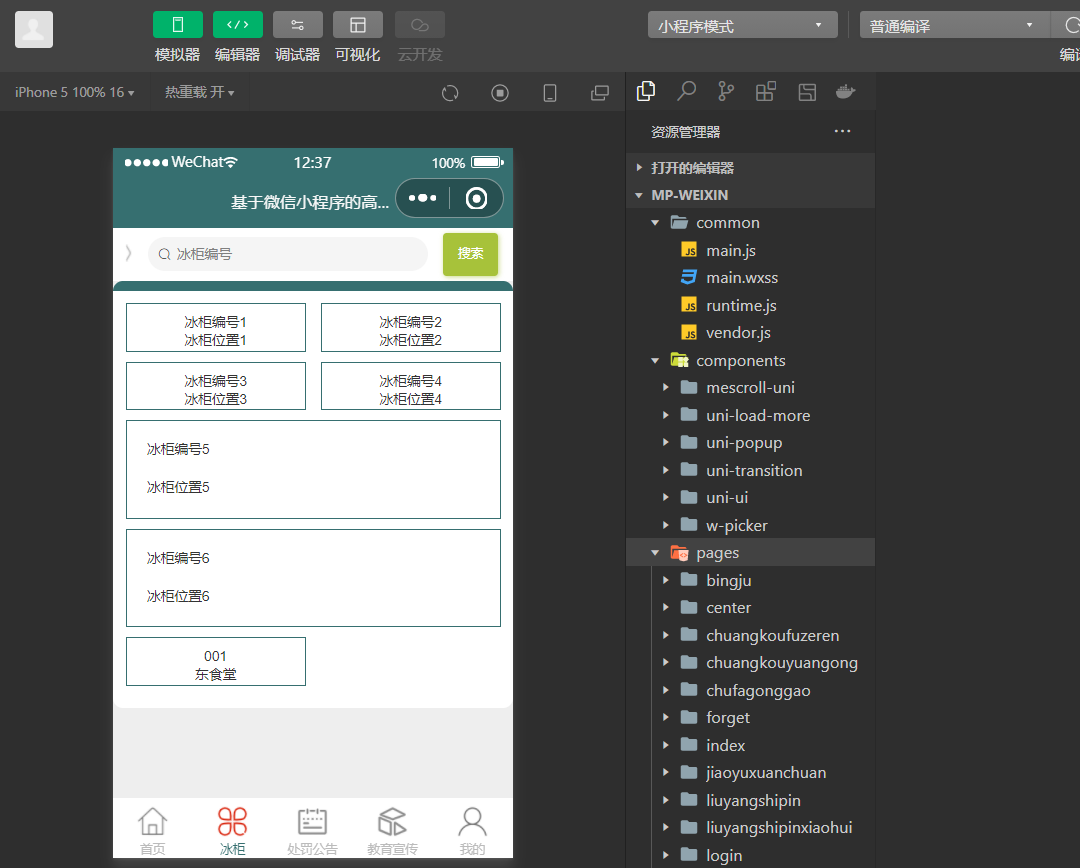The width and height of the screenshot is (1080, 868).
Task: Expand the center folder
Action: coord(751,608)
